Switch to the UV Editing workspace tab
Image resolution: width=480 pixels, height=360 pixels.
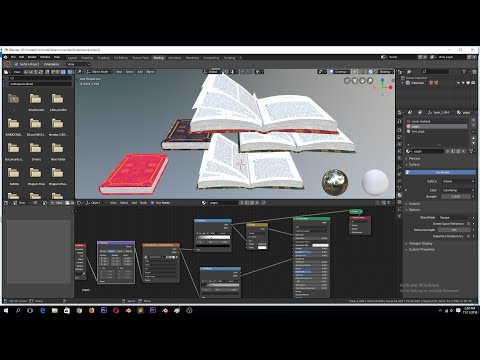[x=121, y=58]
